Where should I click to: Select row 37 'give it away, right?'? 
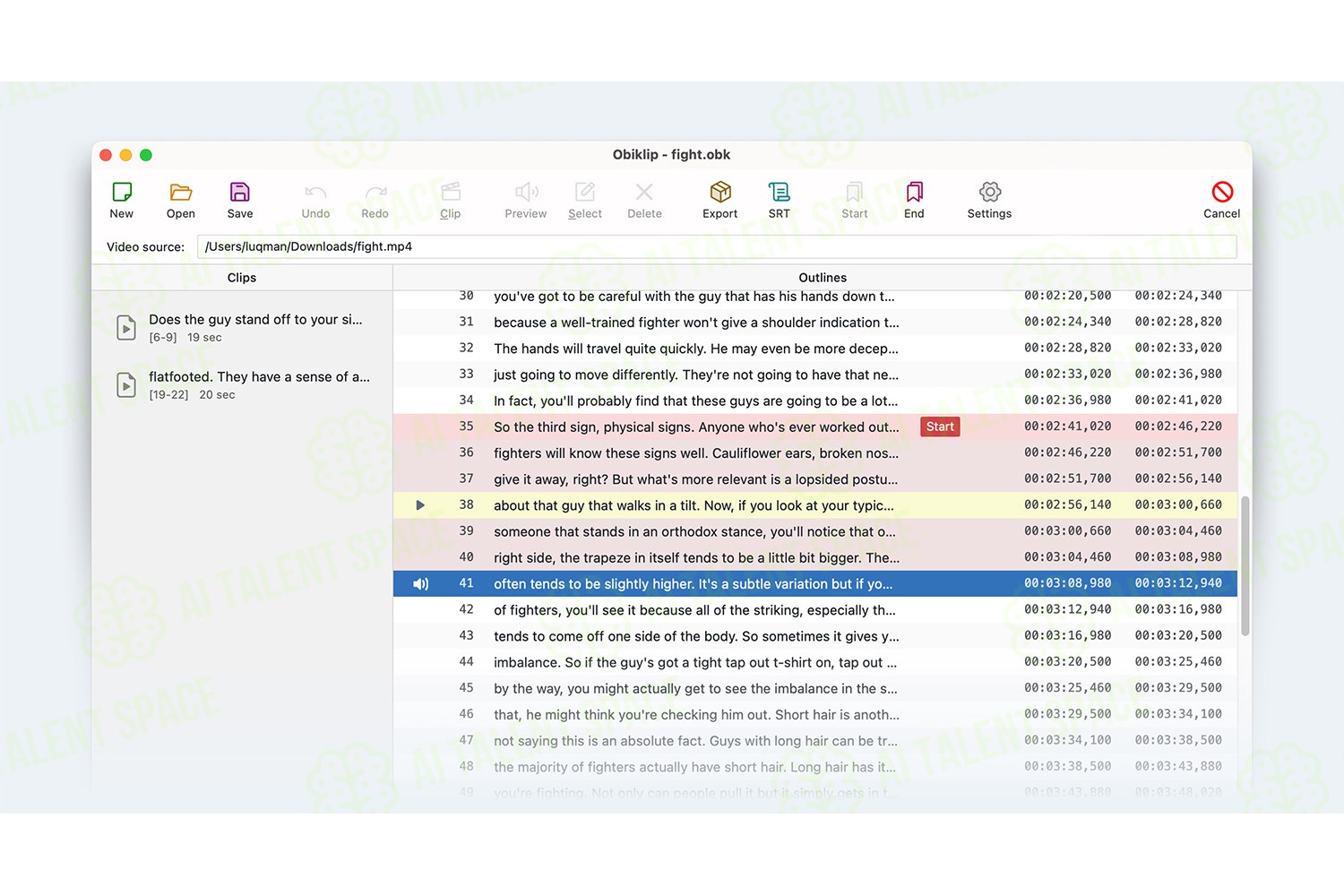tap(815, 479)
